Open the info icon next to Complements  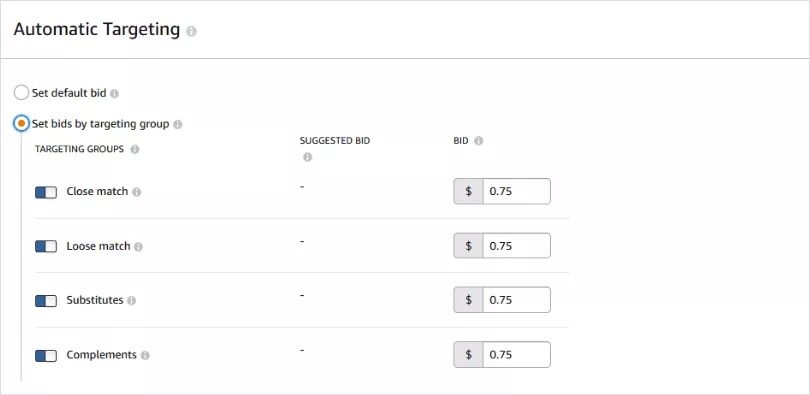(x=145, y=356)
